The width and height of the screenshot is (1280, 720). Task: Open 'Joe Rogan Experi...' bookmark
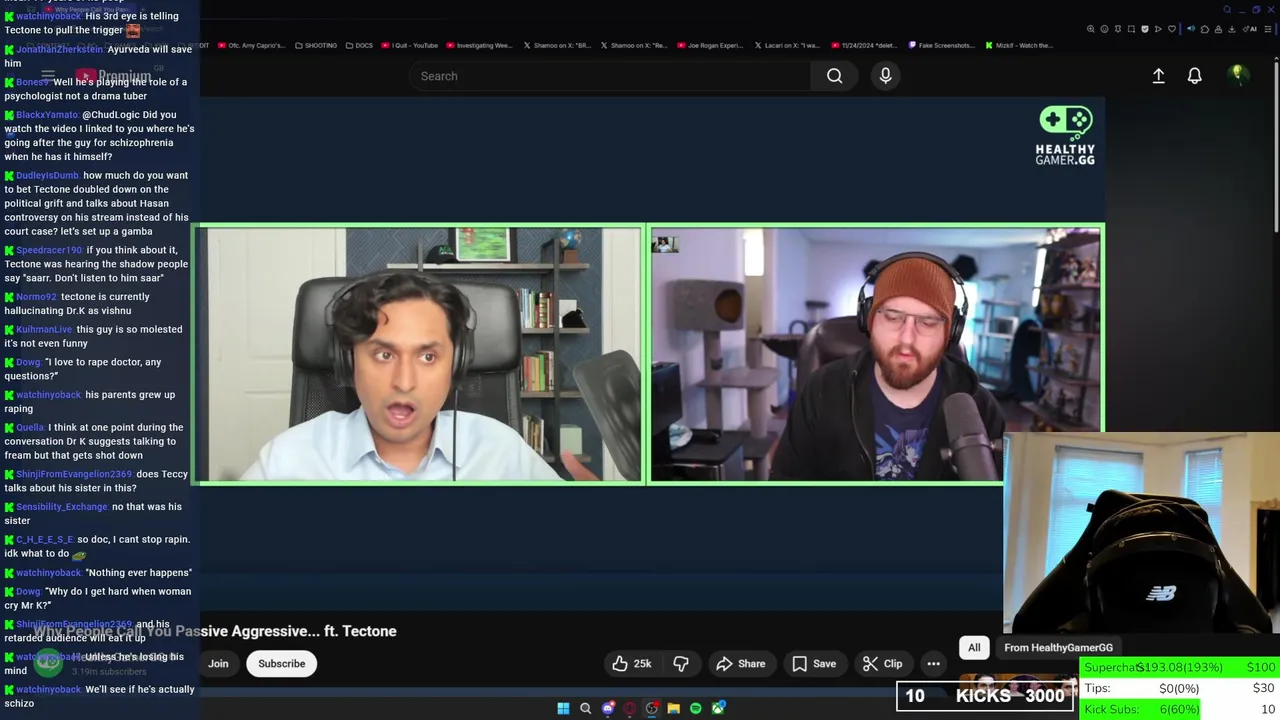point(711,45)
